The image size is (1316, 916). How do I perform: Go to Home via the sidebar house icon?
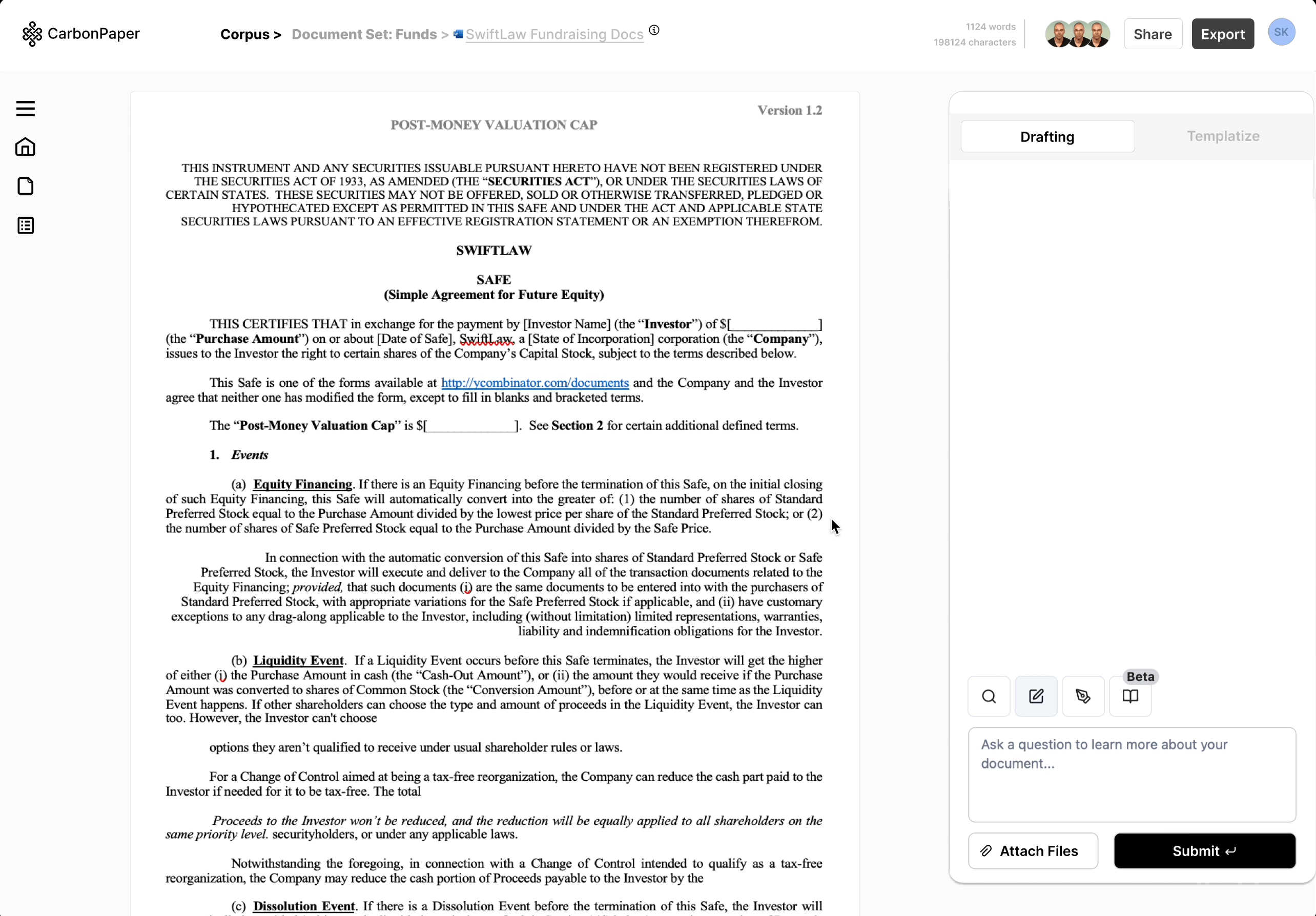pos(25,147)
